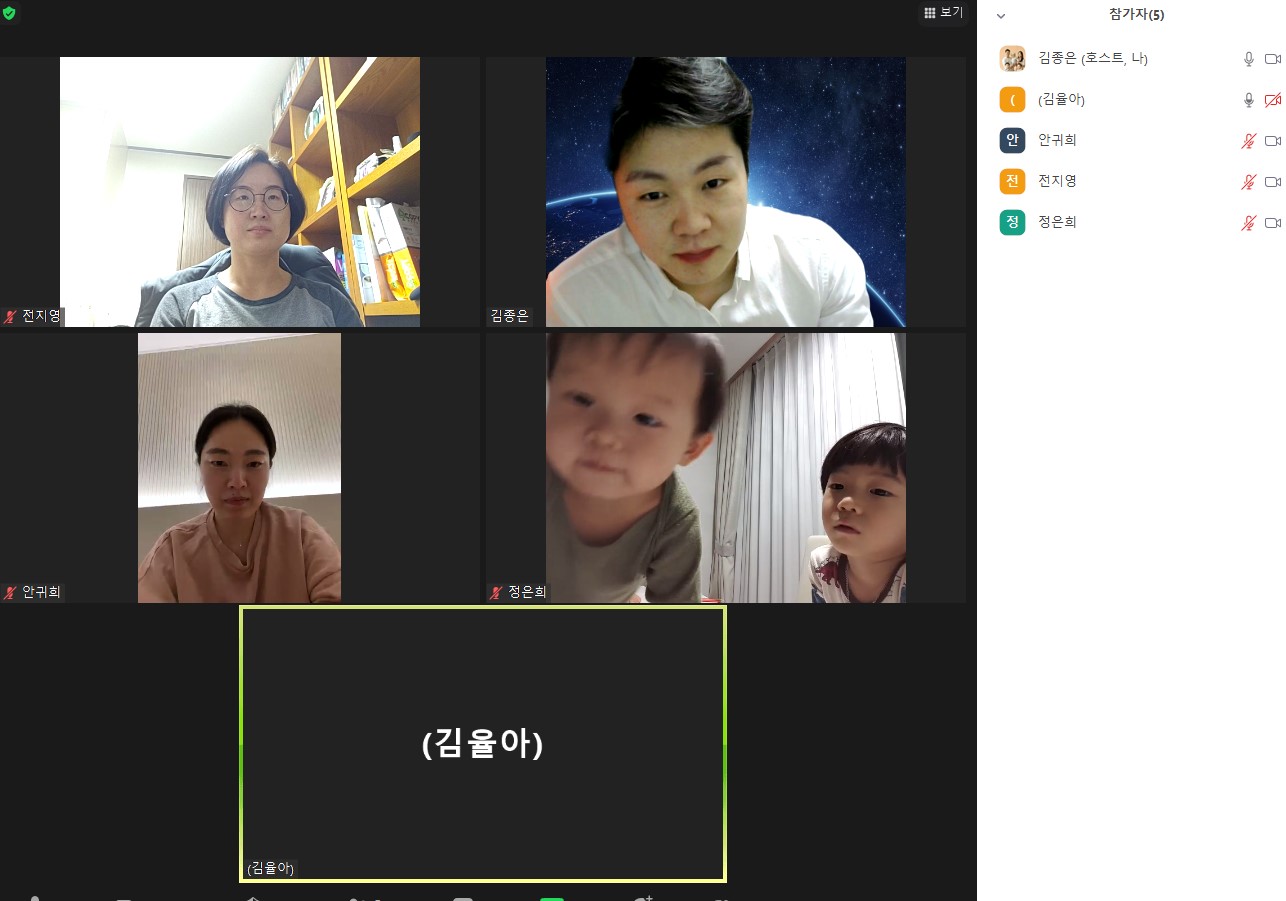Click the muted mic icon on 정은희's video tile
Screen dimensions: 1286x901
[496, 592]
